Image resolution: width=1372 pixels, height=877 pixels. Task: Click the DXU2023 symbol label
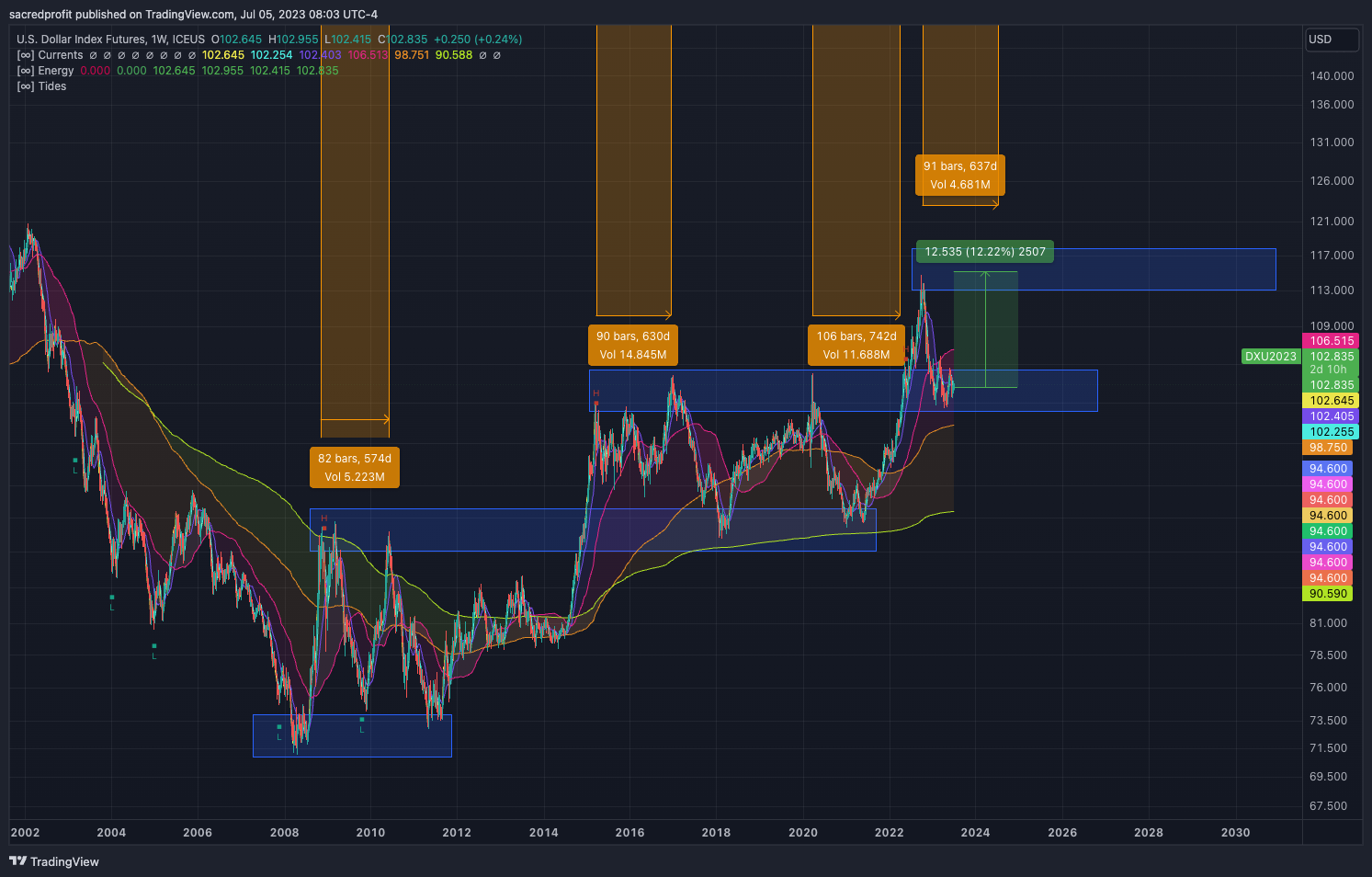point(1271,357)
